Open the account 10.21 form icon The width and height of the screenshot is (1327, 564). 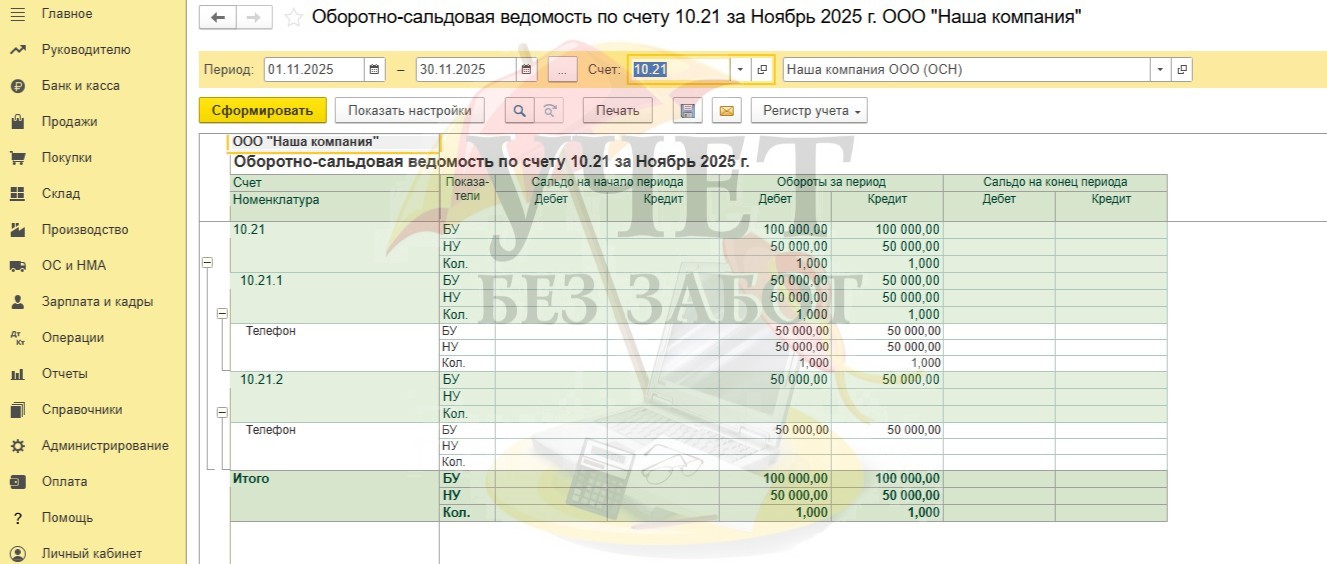(x=762, y=70)
